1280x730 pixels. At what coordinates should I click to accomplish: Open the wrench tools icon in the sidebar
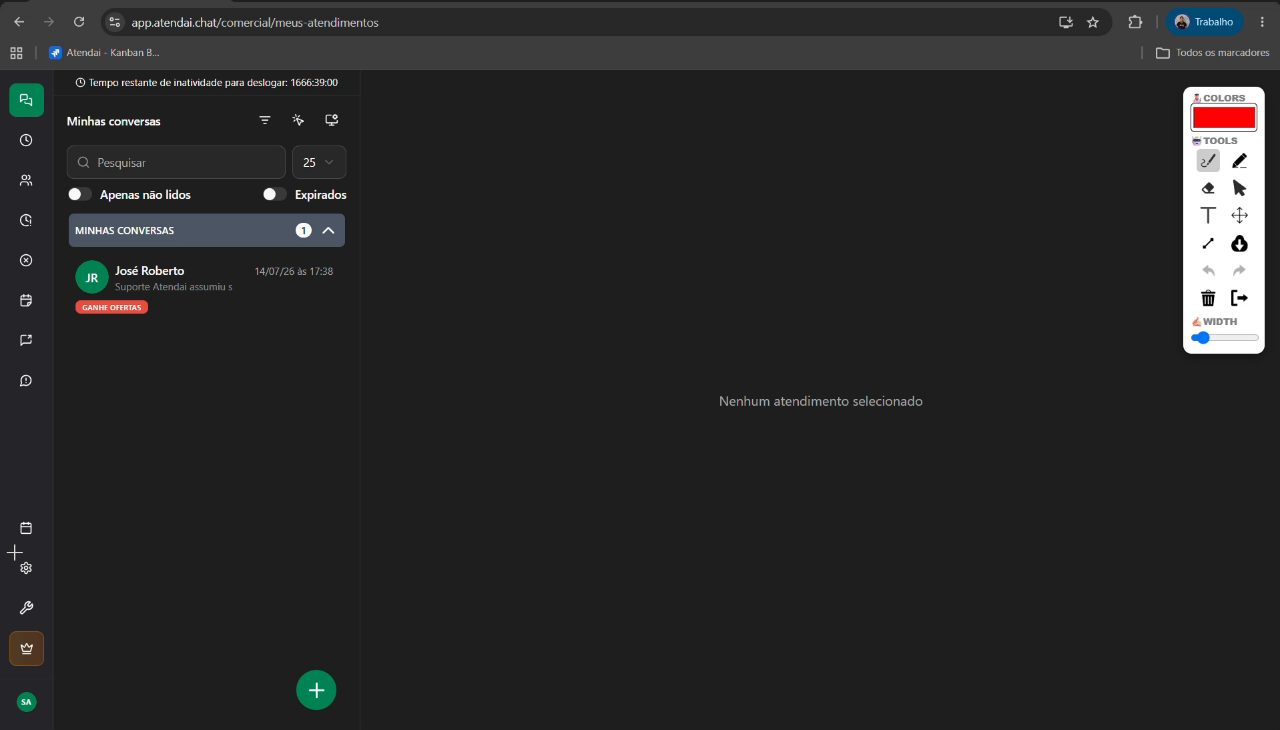pyautogui.click(x=26, y=608)
